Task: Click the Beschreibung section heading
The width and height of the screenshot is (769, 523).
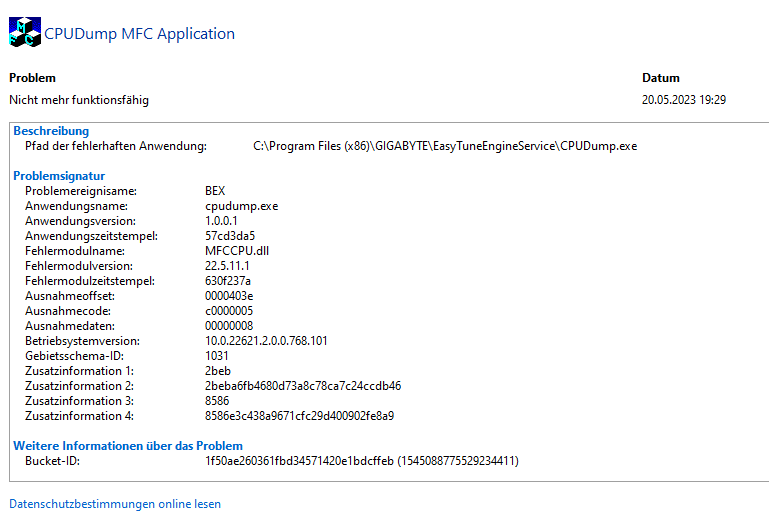Action: click(x=51, y=131)
